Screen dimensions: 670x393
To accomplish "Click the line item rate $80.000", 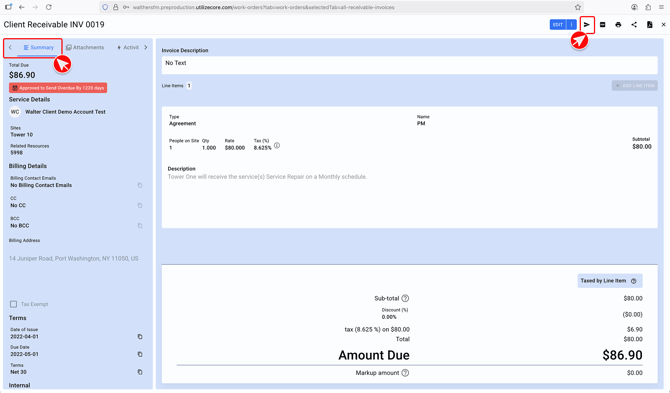I will 235,148.
